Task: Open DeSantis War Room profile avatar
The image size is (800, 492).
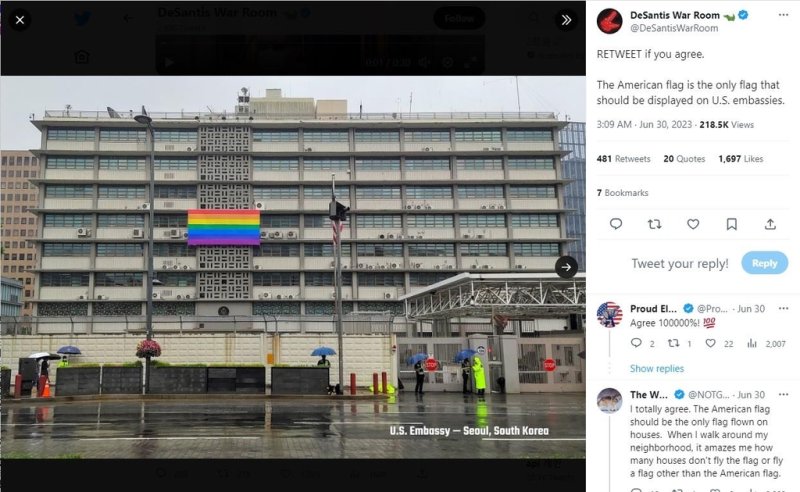Action: 610,21
